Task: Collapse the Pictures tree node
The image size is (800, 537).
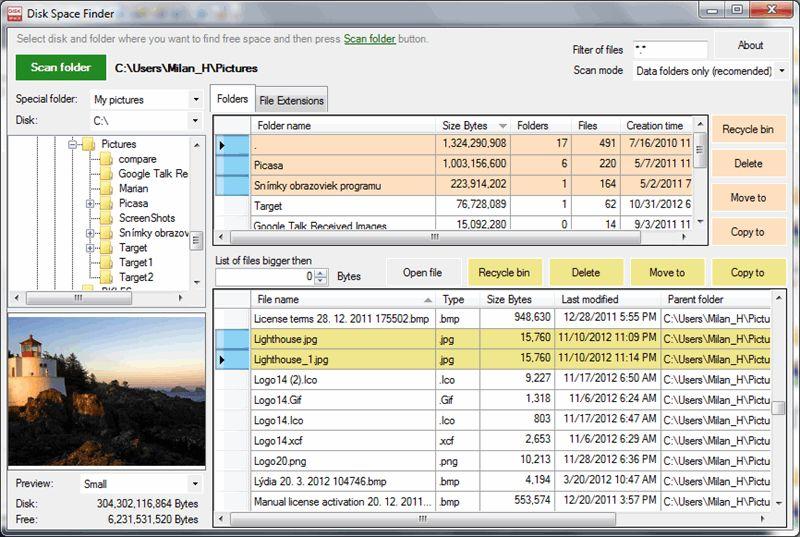Action: tap(72, 144)
